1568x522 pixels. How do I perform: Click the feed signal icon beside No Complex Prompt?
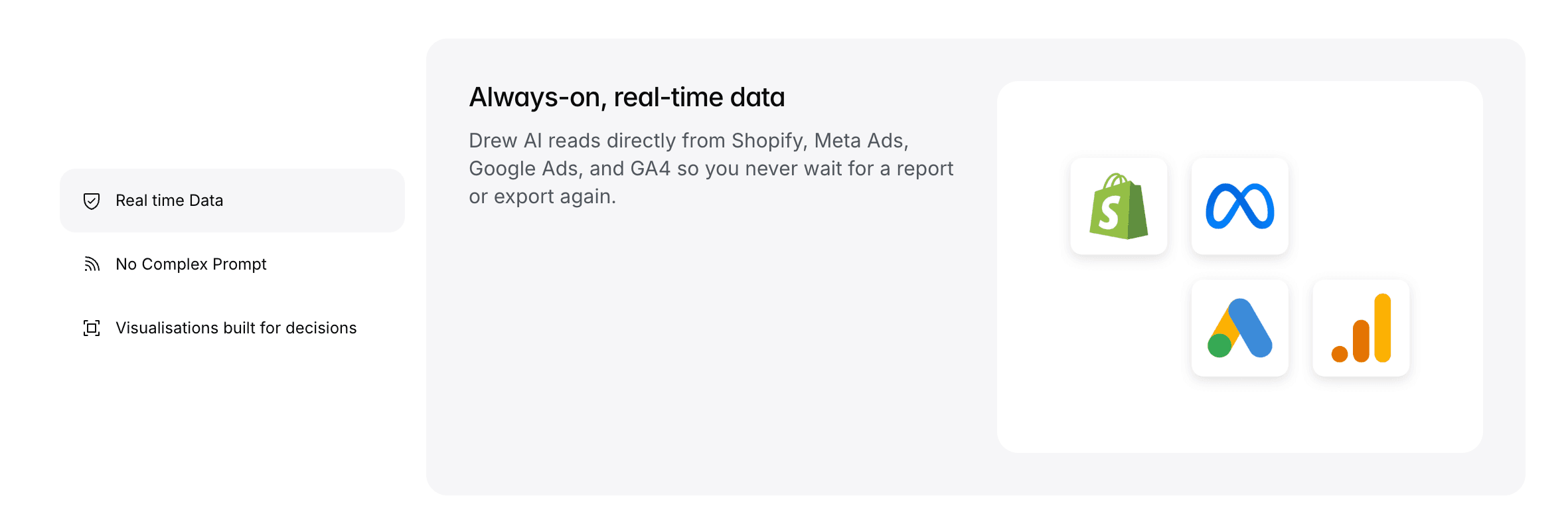coord(92,264)
